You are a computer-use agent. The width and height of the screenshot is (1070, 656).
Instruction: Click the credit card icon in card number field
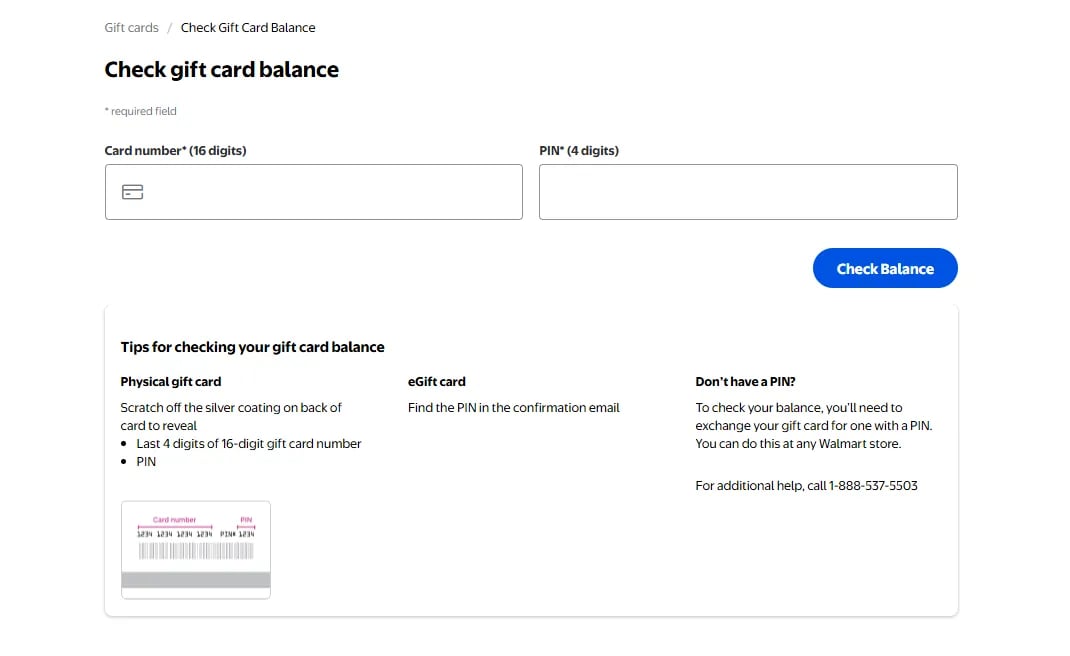click(133, 192)
